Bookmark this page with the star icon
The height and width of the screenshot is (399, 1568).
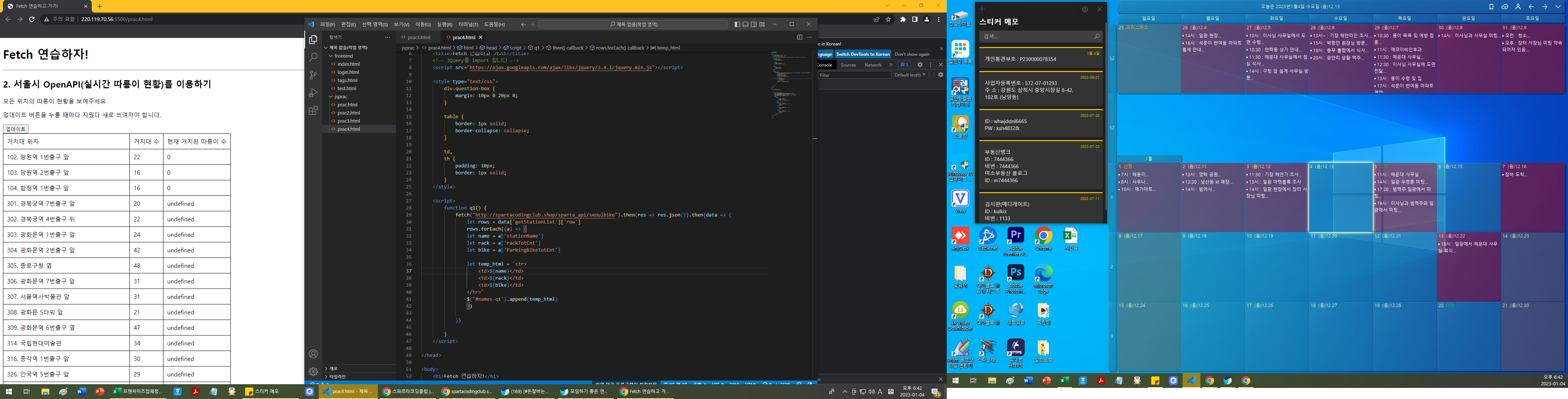coord(888,20)
